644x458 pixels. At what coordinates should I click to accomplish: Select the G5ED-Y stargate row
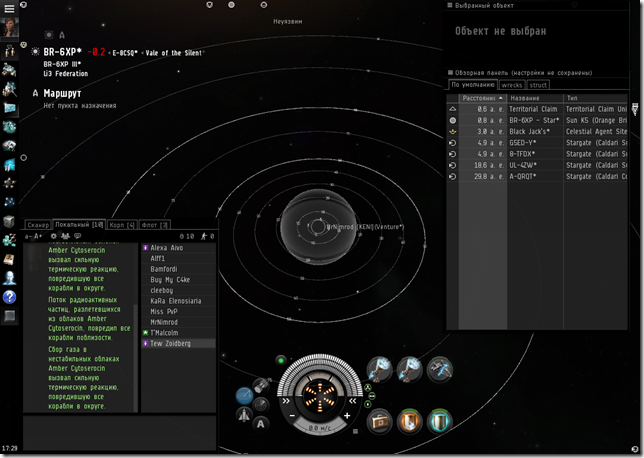tap(537, 143)
